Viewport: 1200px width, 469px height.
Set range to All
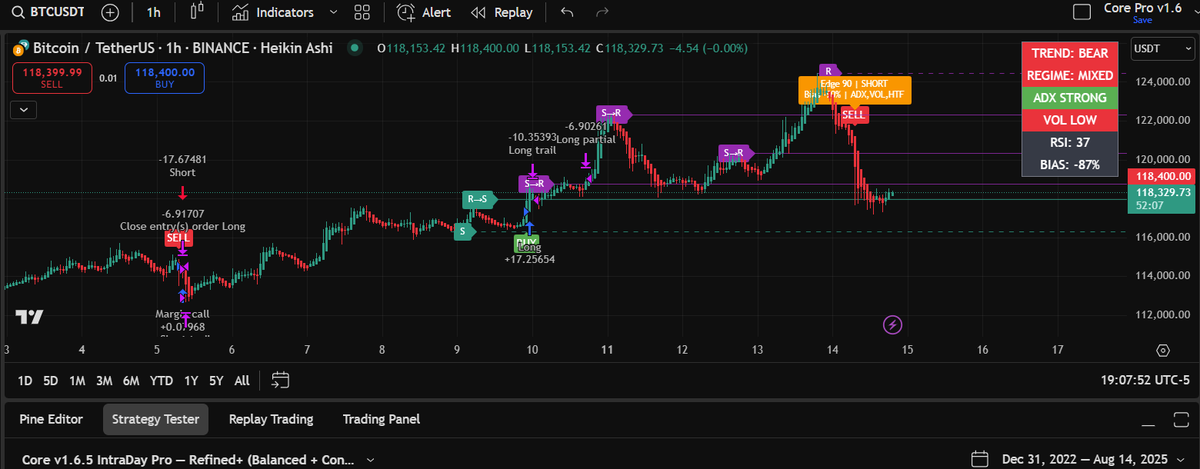click(x=242, y=380)
